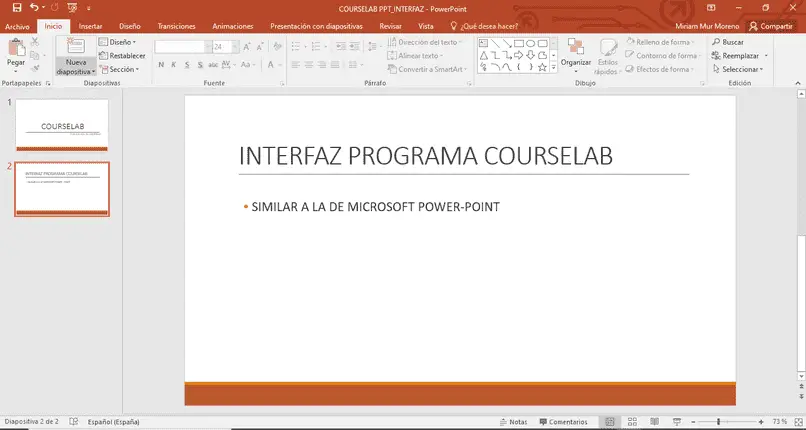This screenshot has height=430, width=806.
Task: Collapse the ribbon with chevron
Action: 798,83
